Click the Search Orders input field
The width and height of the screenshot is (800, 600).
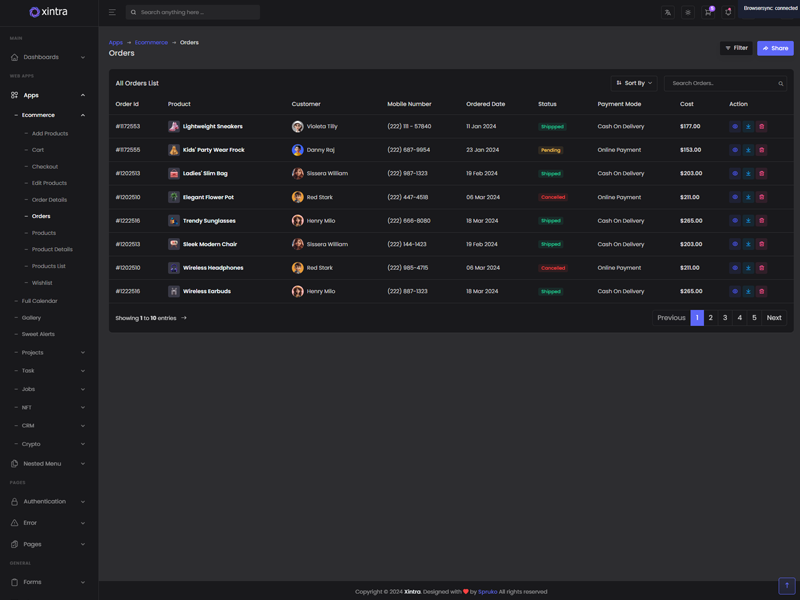[x=722, y=83]
